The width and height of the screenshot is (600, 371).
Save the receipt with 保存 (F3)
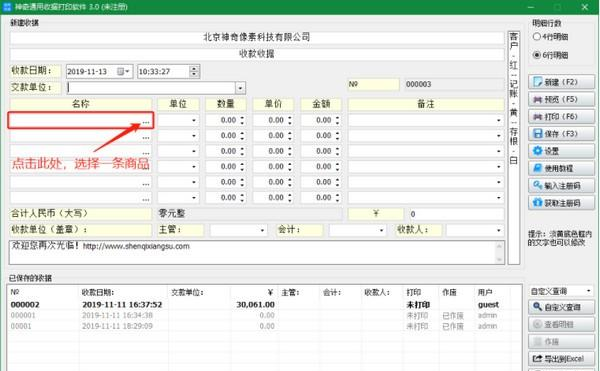(561, 134)
